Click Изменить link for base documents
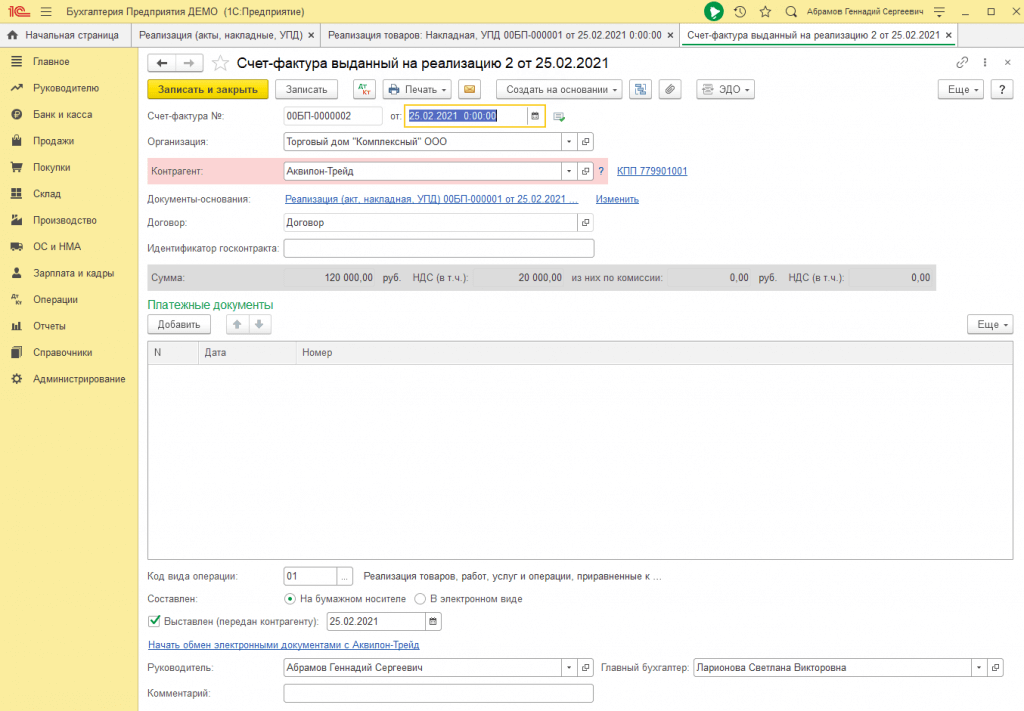 pyautogui.click(x=617, y=199)
